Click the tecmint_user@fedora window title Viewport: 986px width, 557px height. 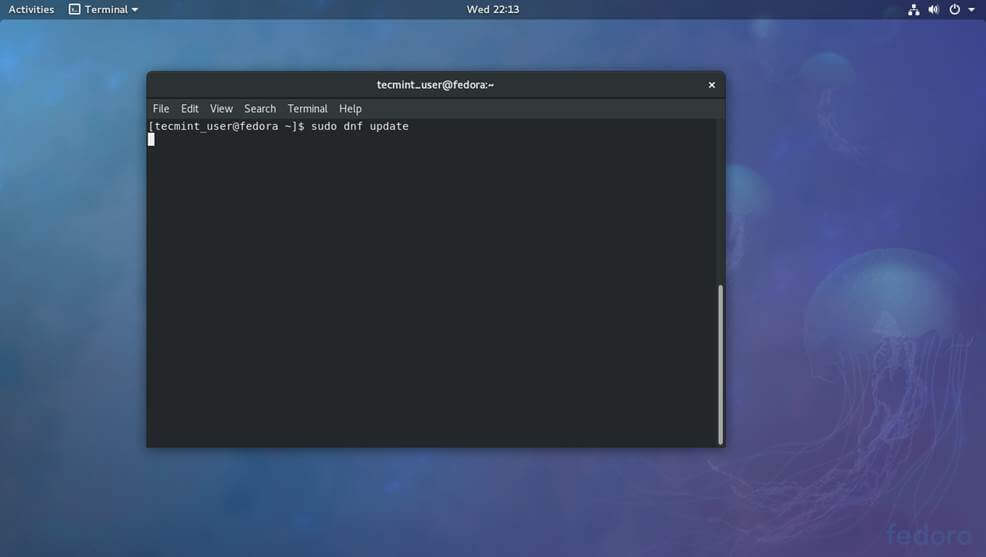(435, 85)
